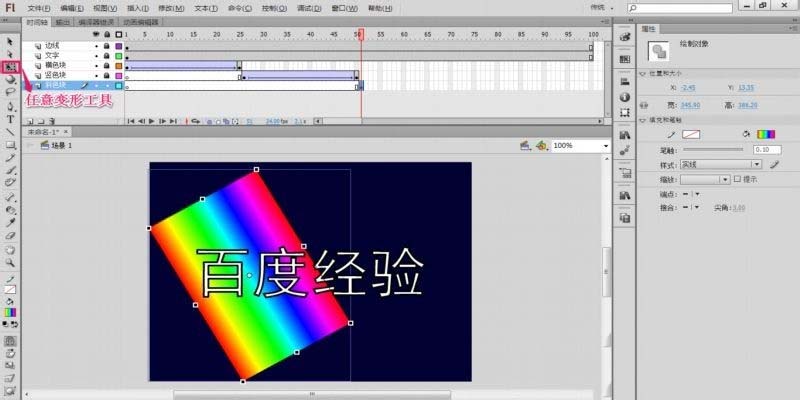Click the width value 345.90
The image size is (800, 400).
[x=690, y=106]
